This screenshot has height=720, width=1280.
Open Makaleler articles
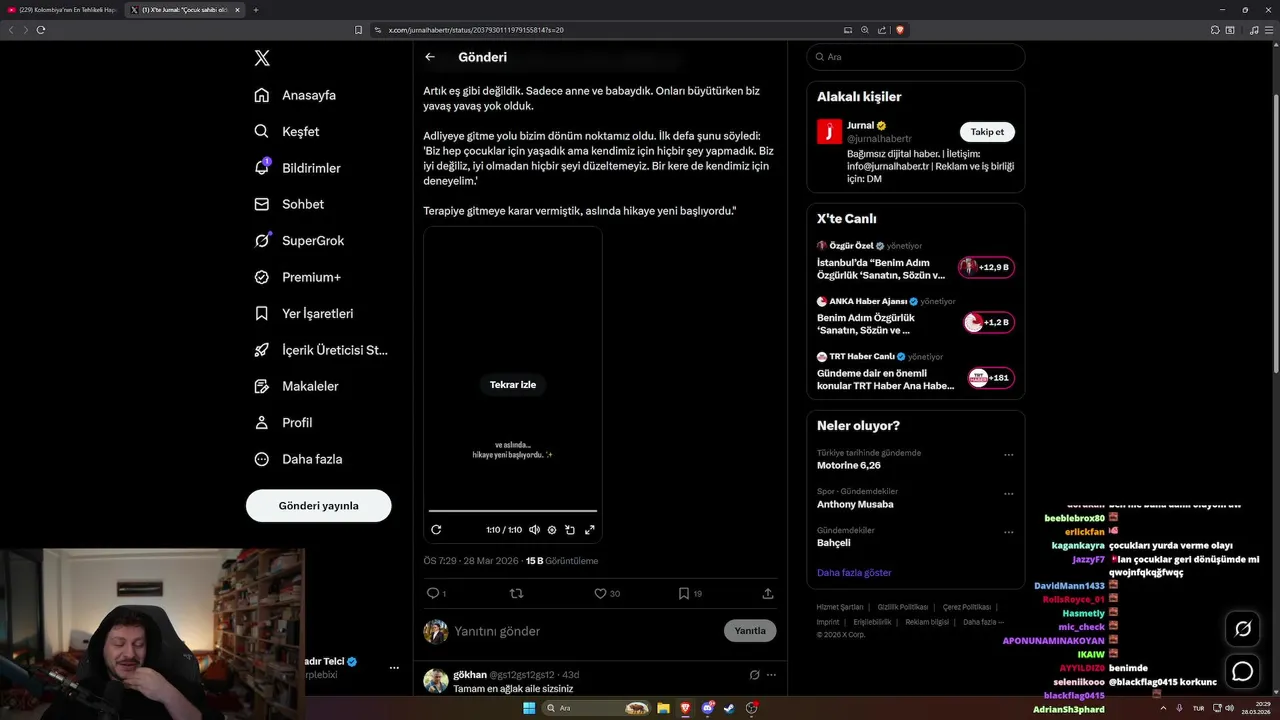pos(296,386)
